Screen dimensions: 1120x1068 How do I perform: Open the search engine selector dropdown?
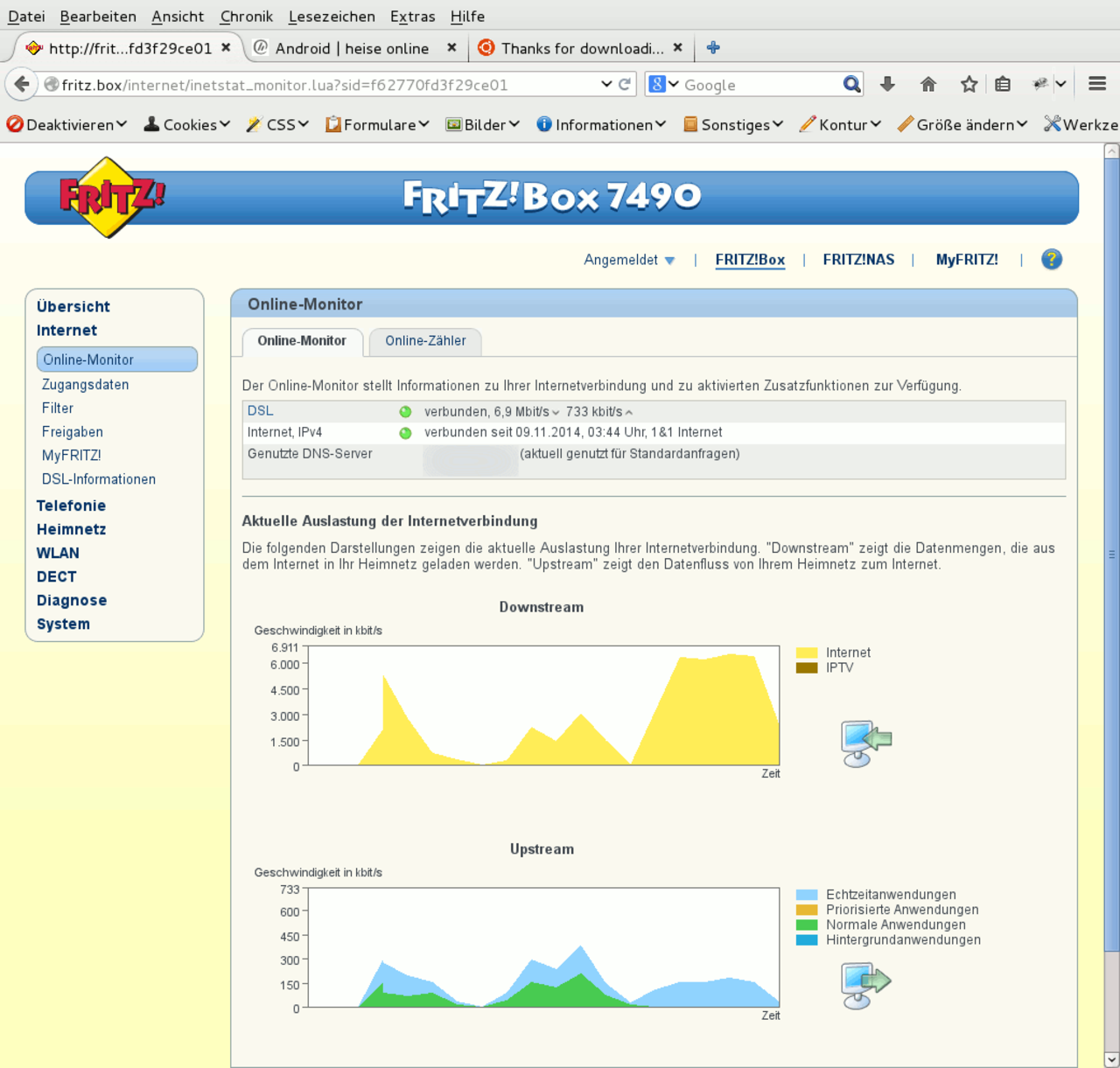[664, 84]
